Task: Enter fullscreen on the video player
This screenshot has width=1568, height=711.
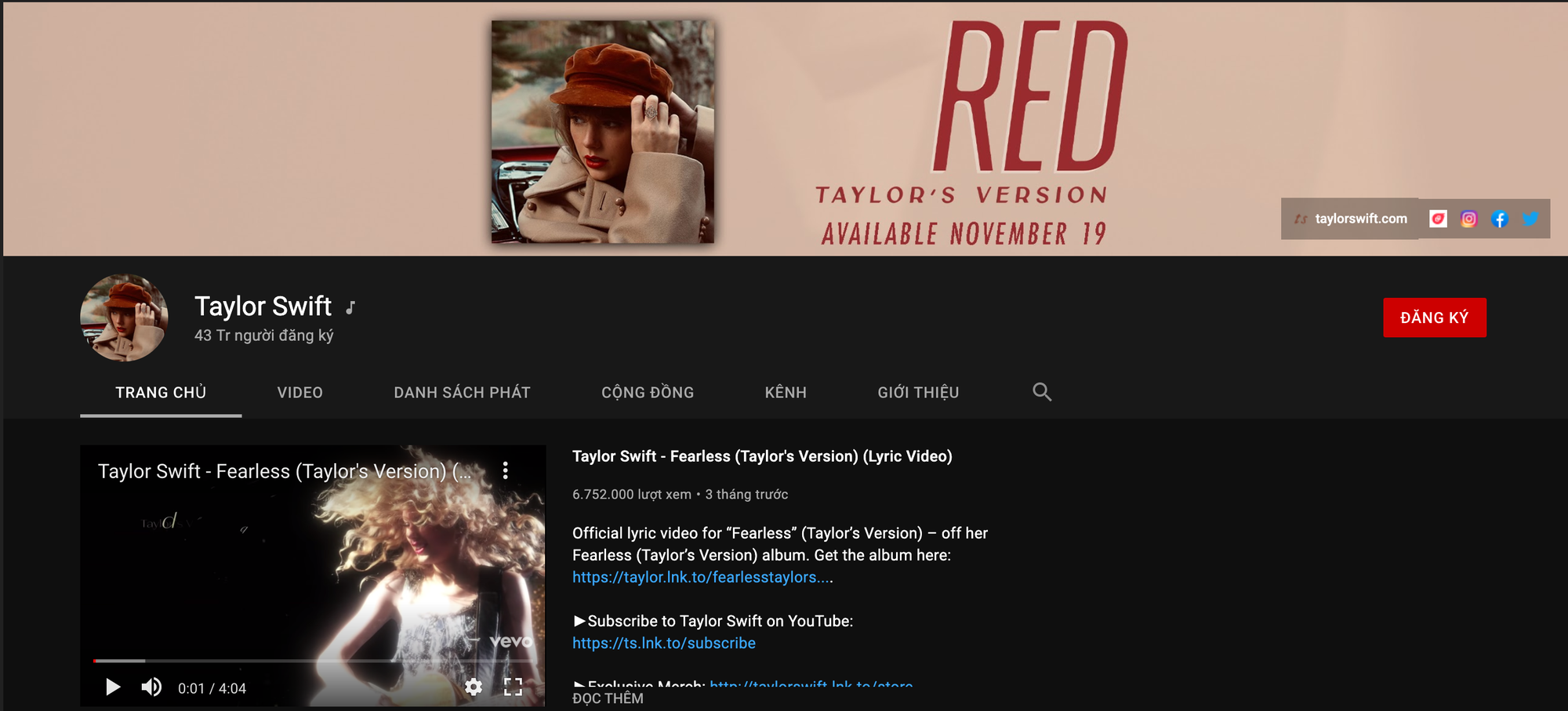Action: pyautogui.click(x=513, y=687)
